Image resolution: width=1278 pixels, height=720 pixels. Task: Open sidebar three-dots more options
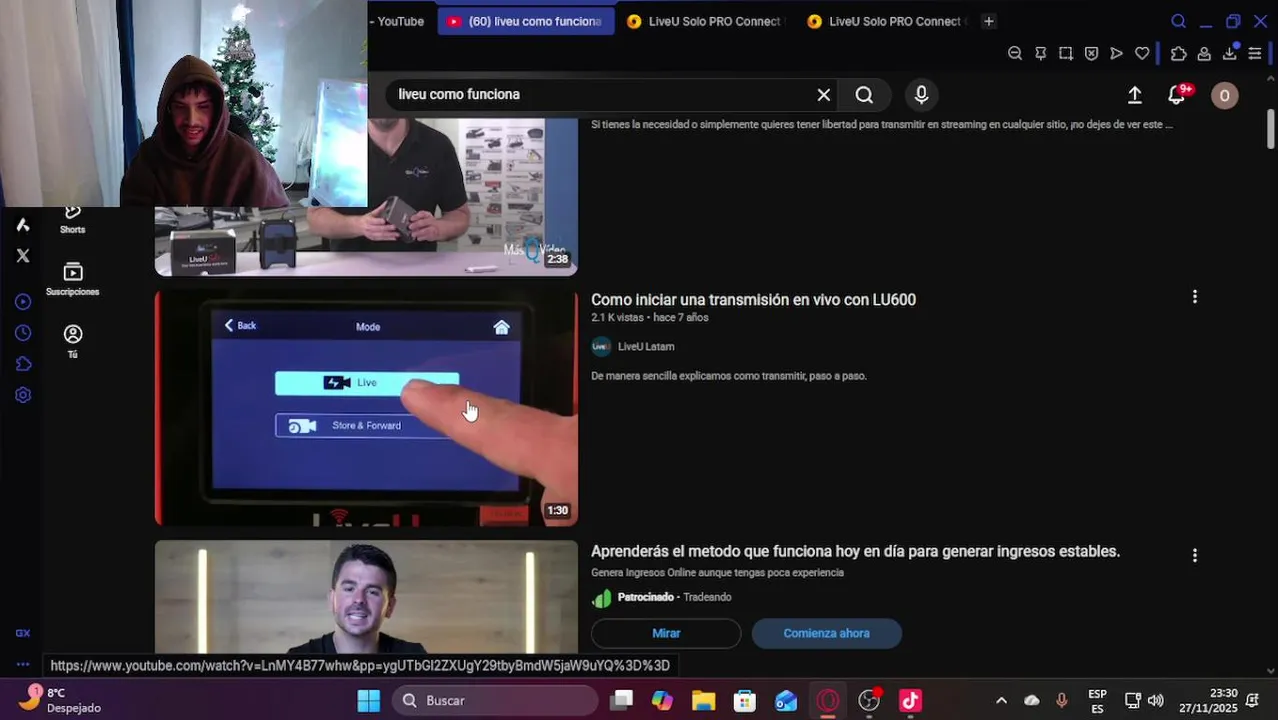23,664
